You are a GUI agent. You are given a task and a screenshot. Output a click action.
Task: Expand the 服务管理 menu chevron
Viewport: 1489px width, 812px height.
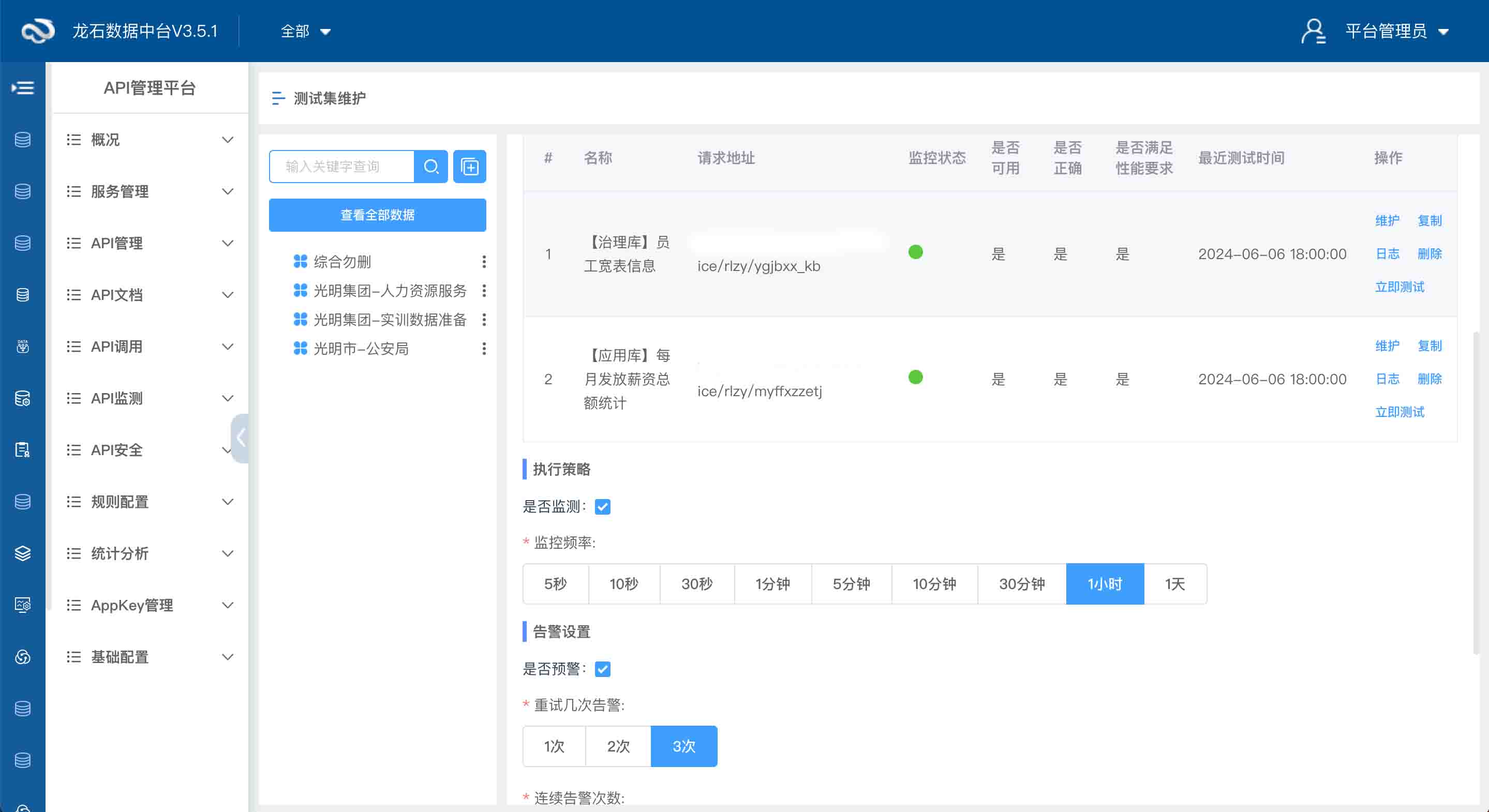coord(228,191)
